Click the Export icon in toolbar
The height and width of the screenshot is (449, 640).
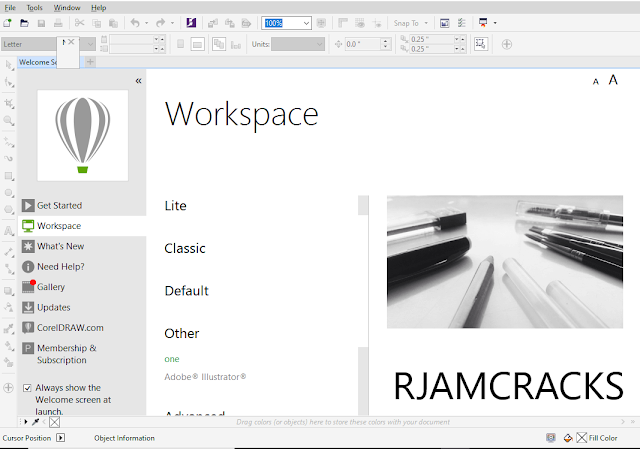pyautogui.click(x=230, y=23)
